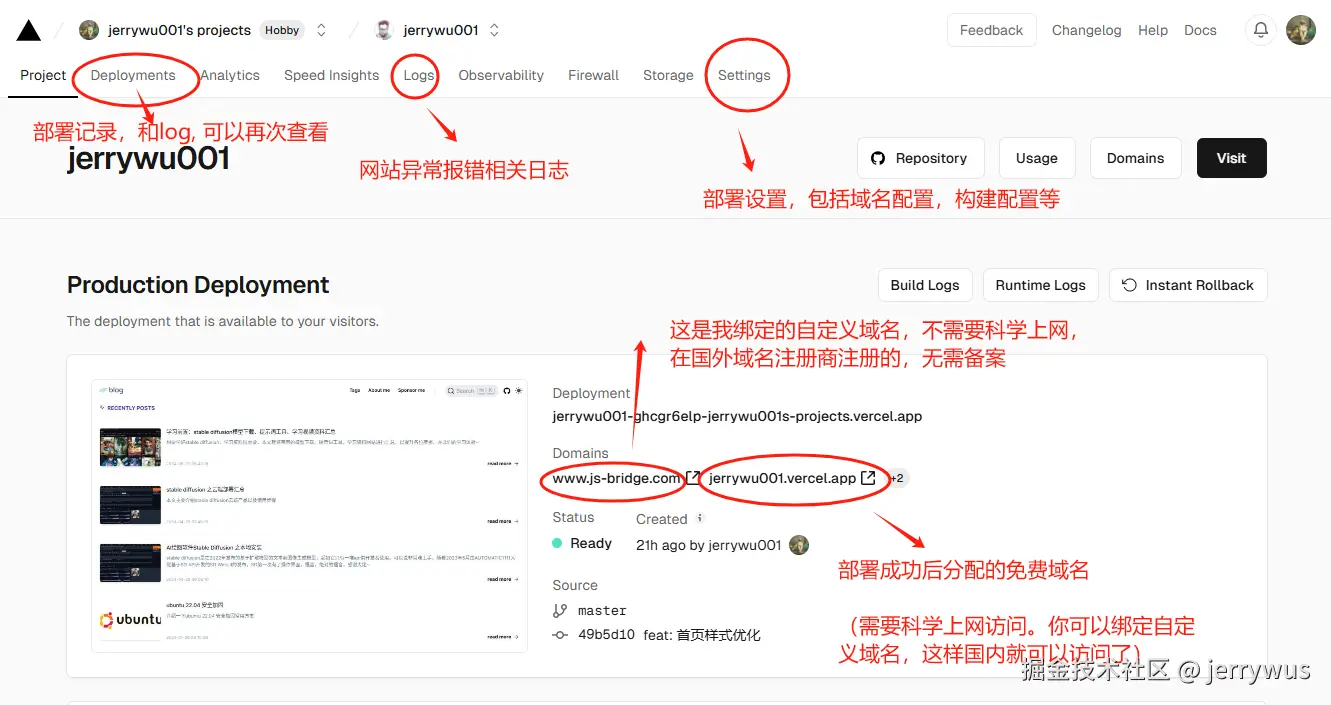Switch to the Firewall tab

593,75
